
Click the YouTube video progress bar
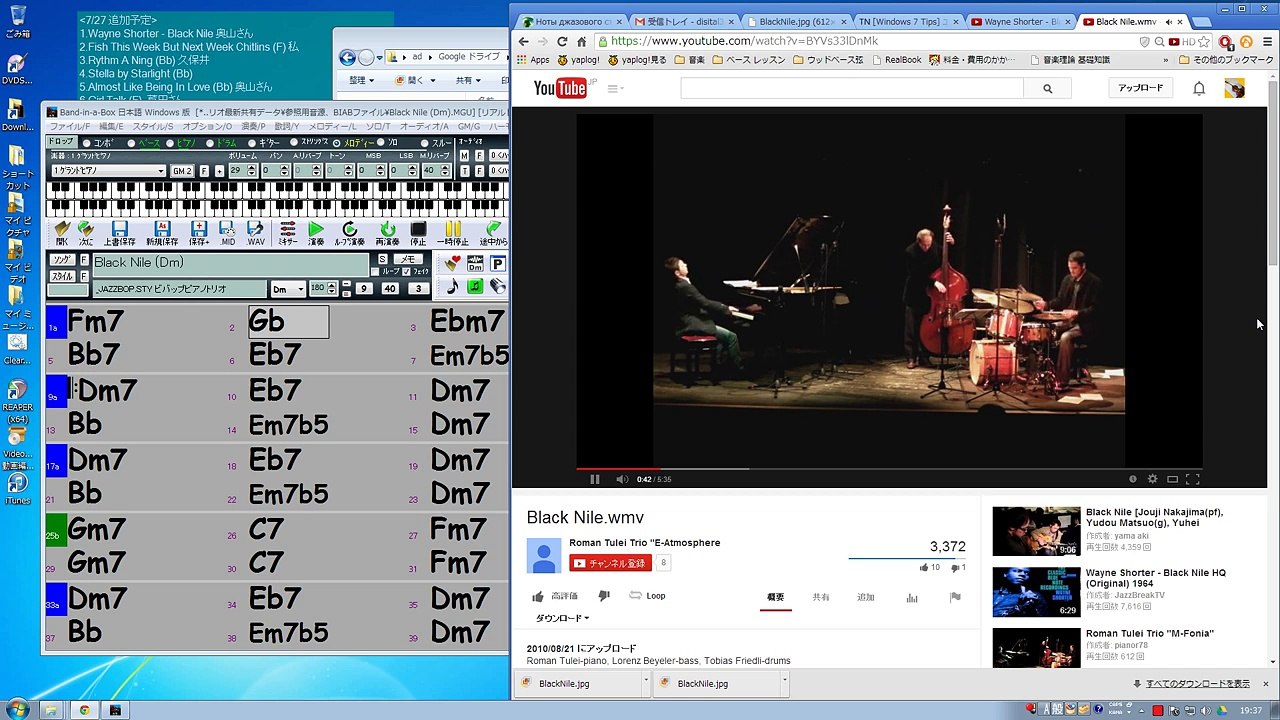coord(889,468)
